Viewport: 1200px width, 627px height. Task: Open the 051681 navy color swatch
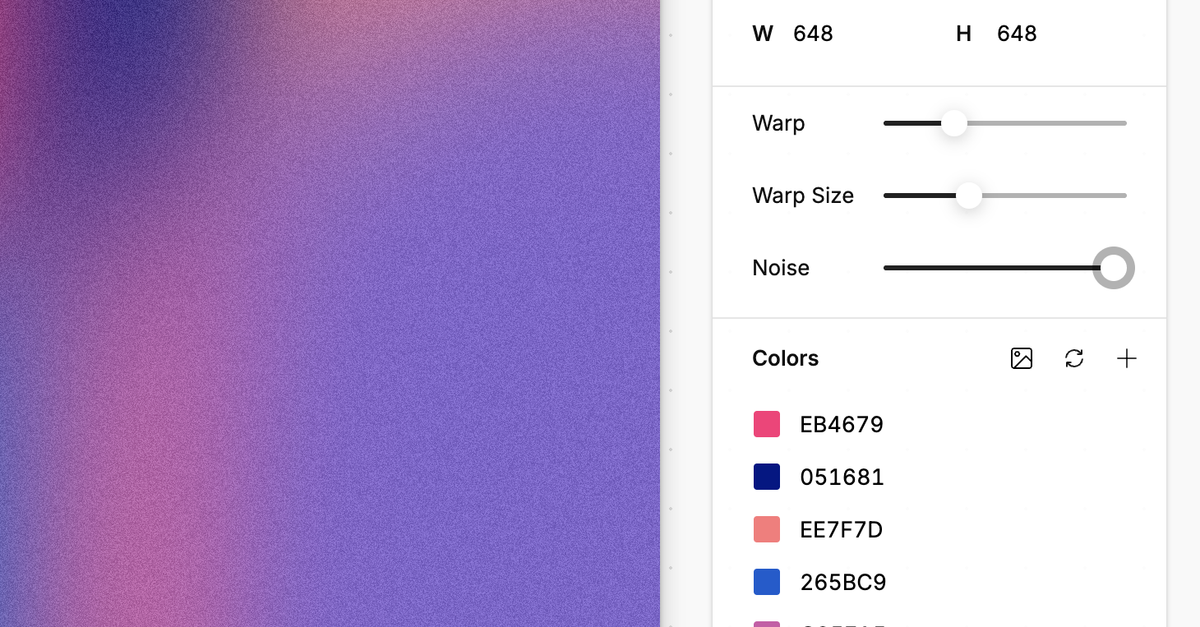click(x=766, y=477)
